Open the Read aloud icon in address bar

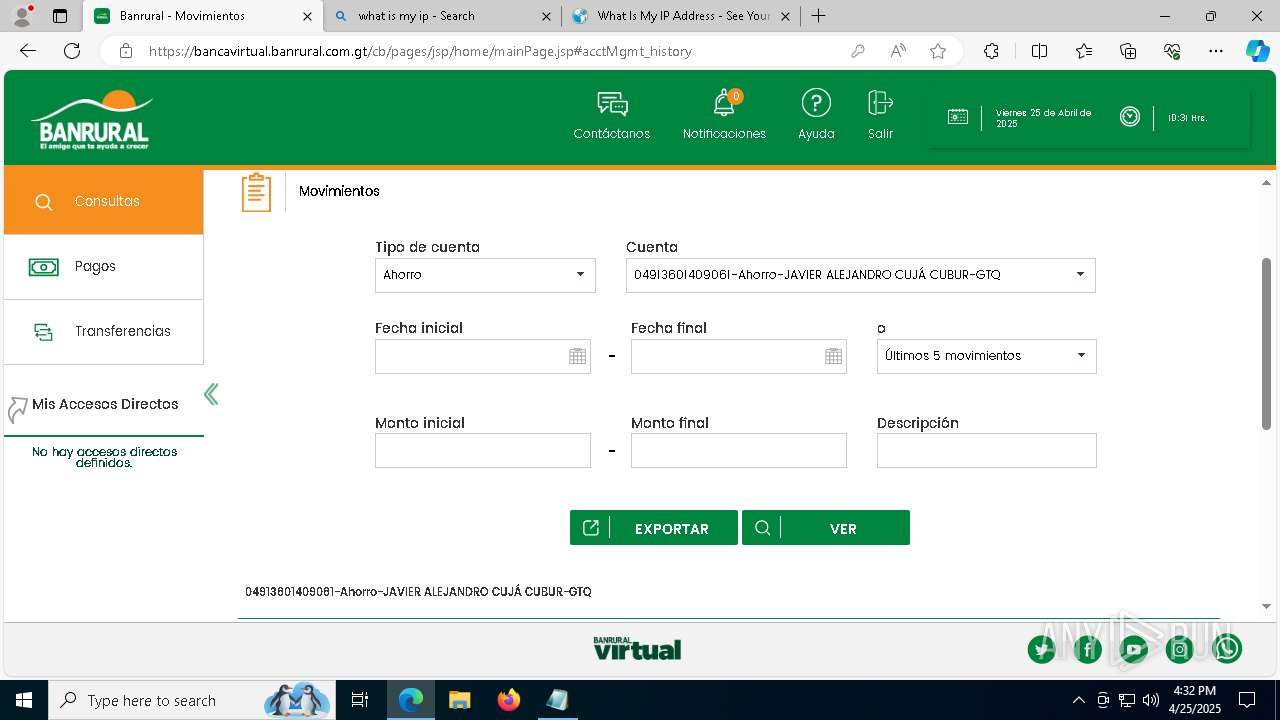click(898, 51)
